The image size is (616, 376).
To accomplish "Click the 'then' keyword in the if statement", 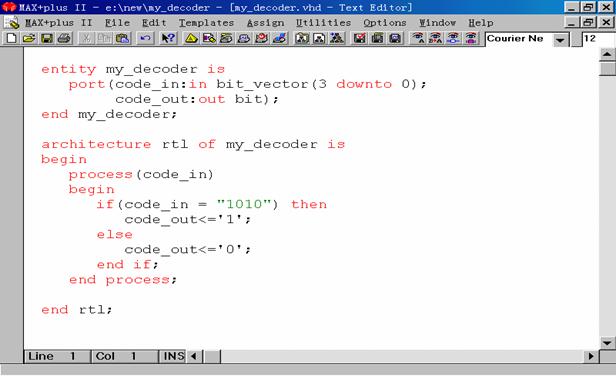I will [309, 204].
